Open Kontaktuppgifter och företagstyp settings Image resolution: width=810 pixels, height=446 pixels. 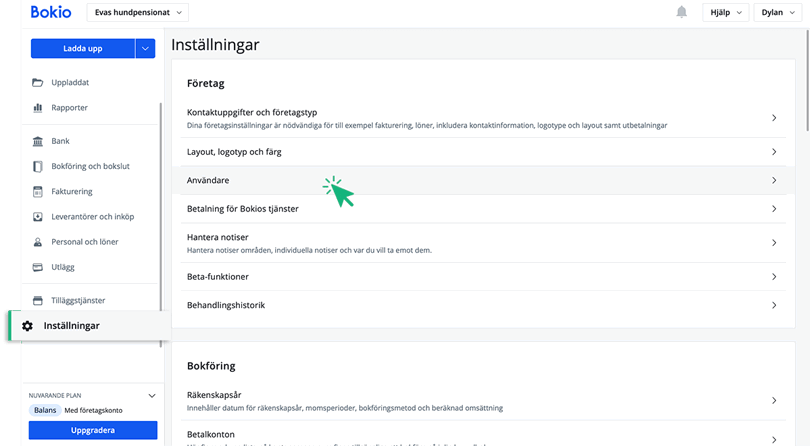click(x=483, y=118)
